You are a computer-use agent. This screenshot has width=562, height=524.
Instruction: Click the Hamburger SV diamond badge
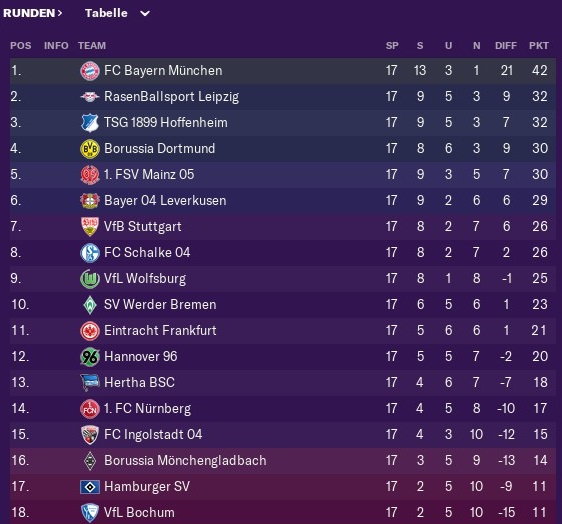[x=90, y=487]
